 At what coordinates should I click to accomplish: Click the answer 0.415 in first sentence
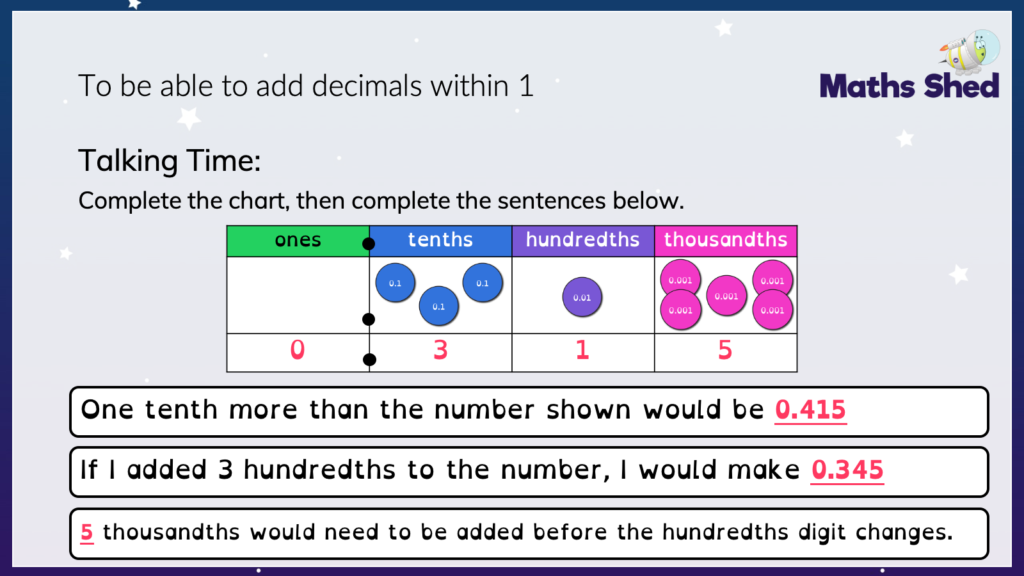tap(810, 410)
